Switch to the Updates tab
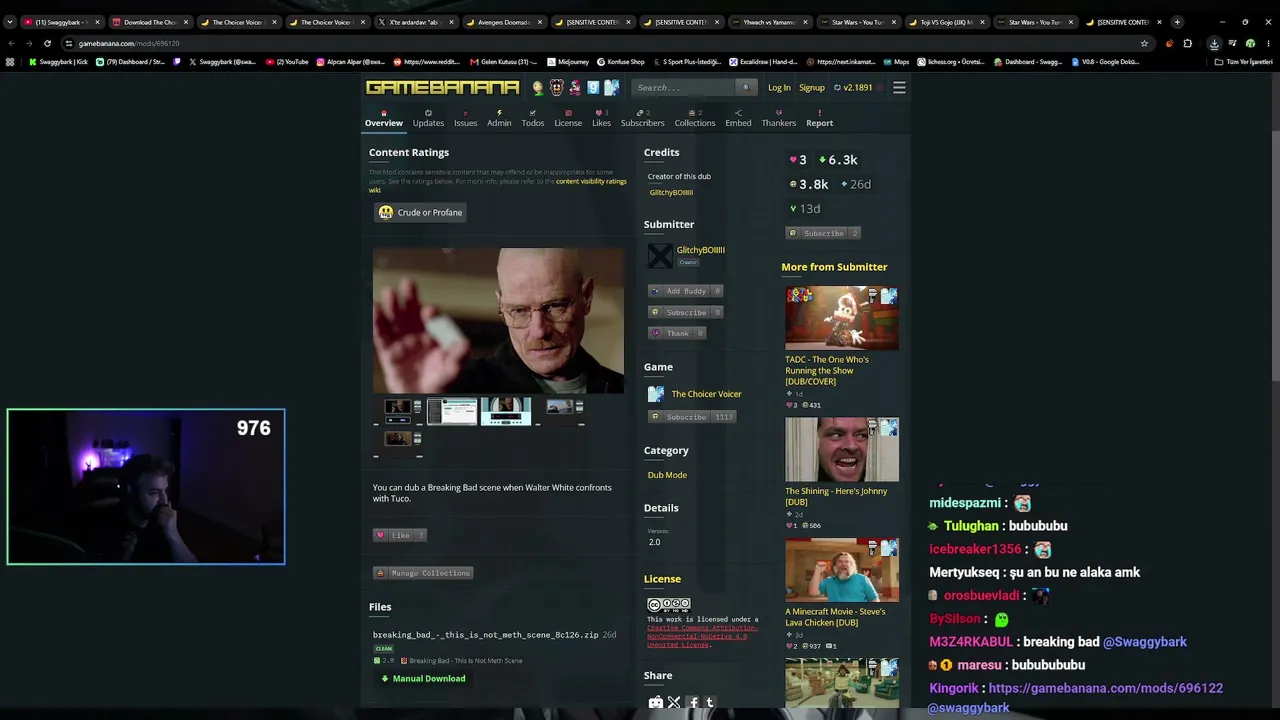Screen dimensions: 1280x720 428,119
